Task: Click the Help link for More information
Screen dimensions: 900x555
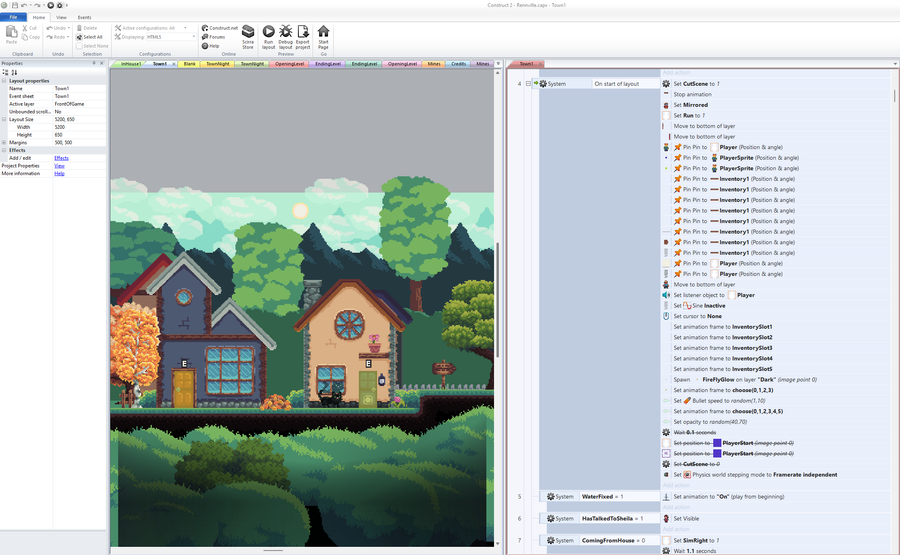Action: point(59,173)
